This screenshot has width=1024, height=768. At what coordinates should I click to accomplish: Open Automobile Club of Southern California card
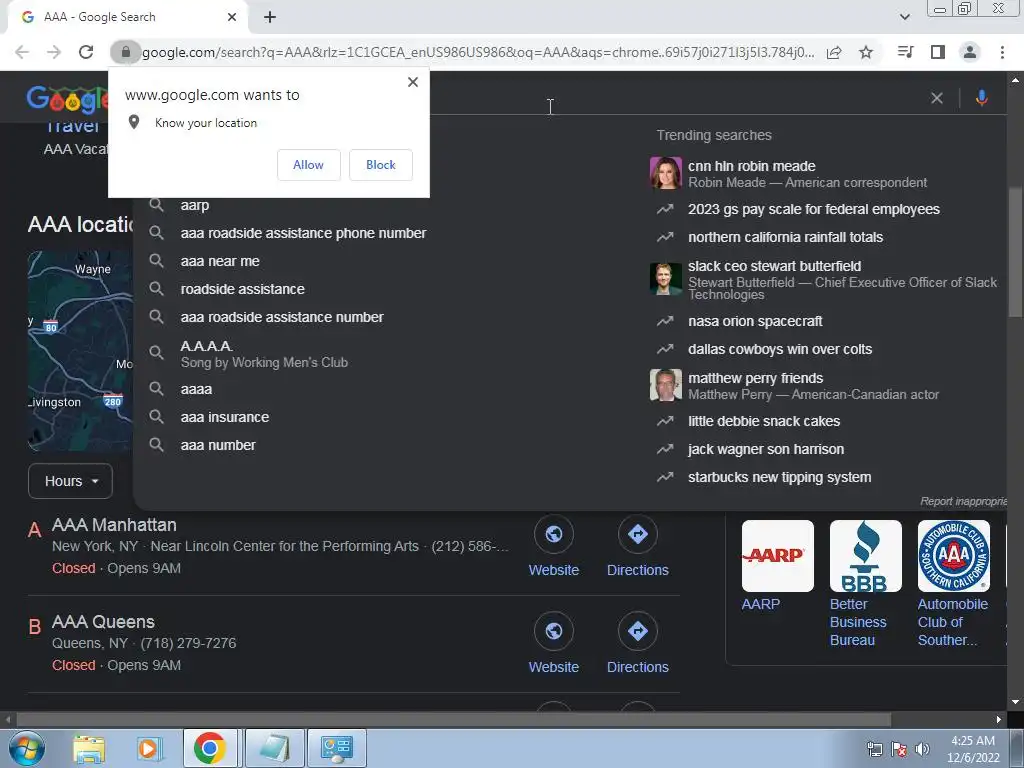953,583
